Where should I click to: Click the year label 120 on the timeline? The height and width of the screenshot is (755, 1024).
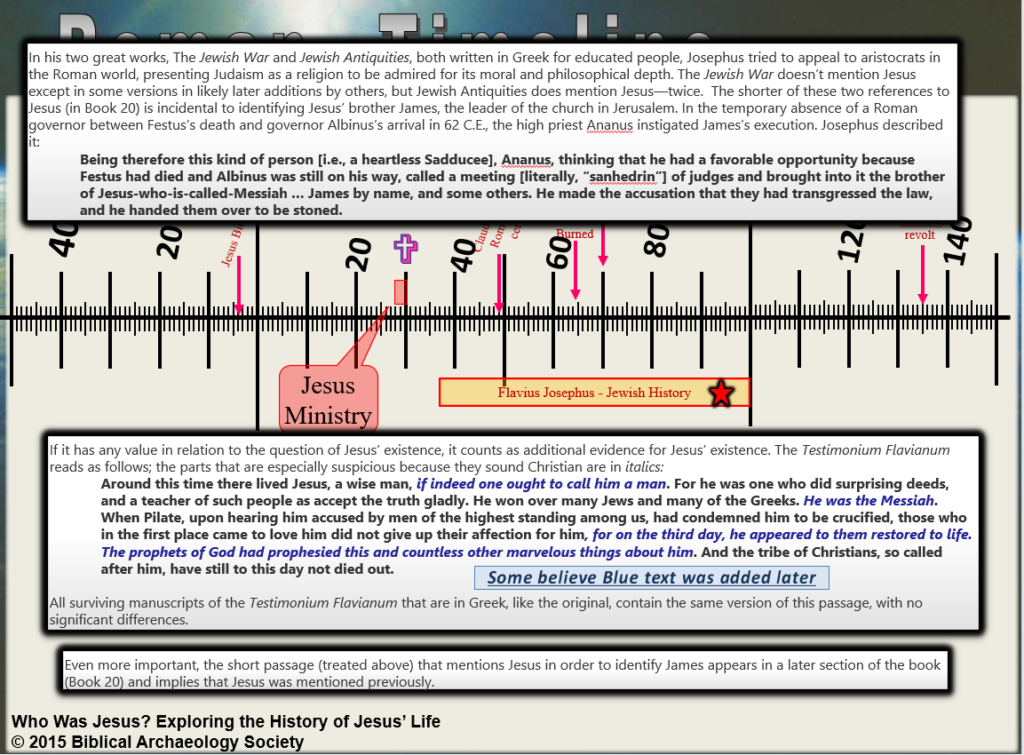click(x=853, y=242)
